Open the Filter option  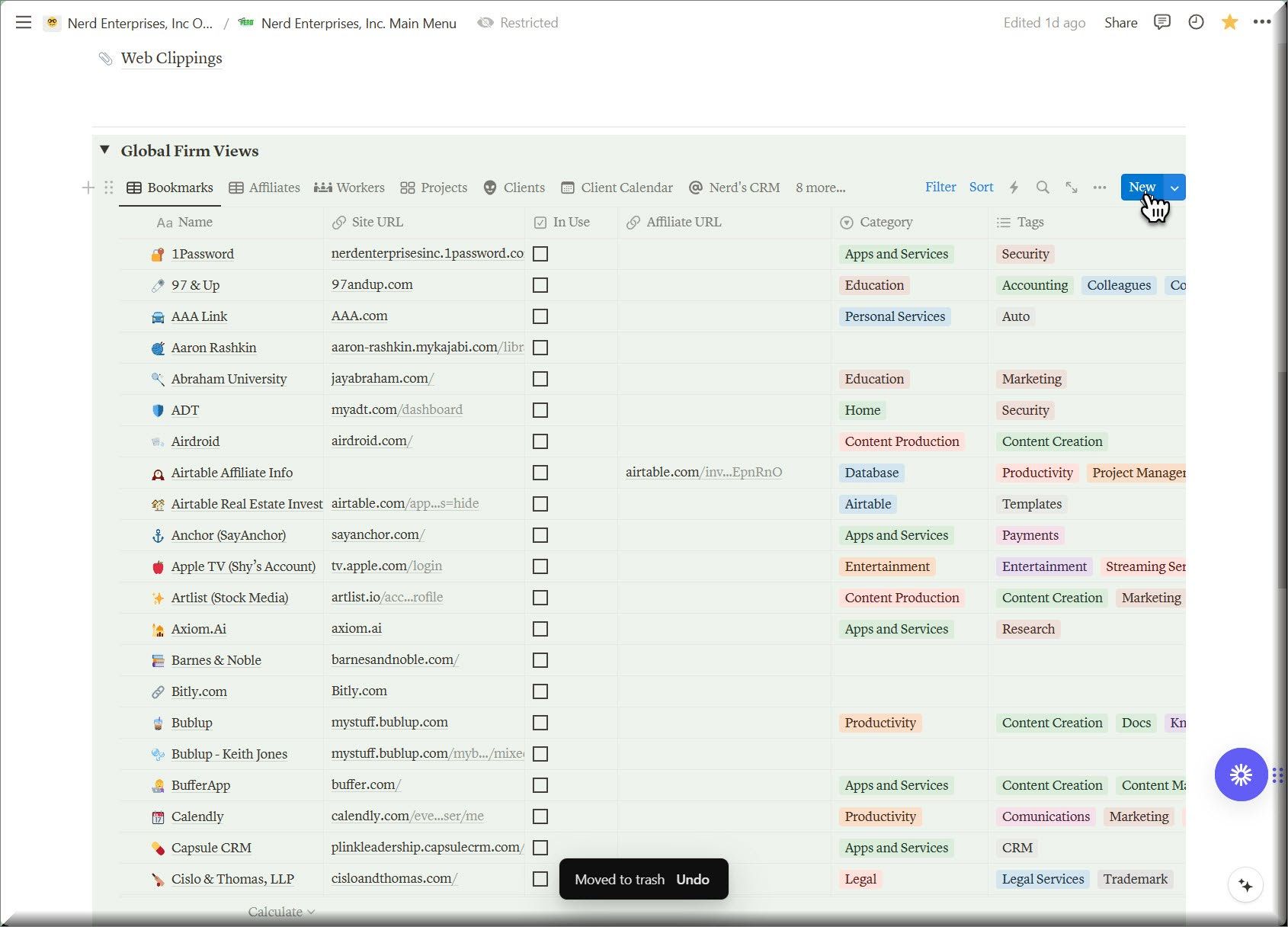(x=940, y=188)
